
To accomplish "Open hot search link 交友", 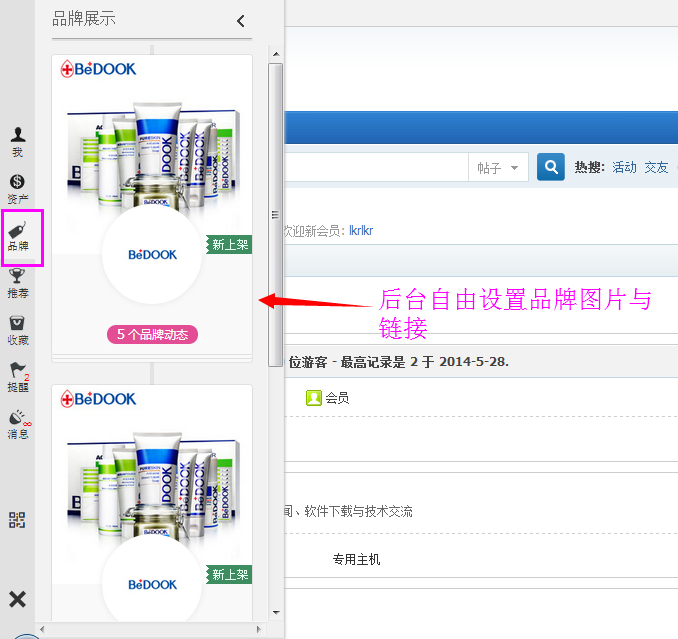I will [x=656, y=167].
